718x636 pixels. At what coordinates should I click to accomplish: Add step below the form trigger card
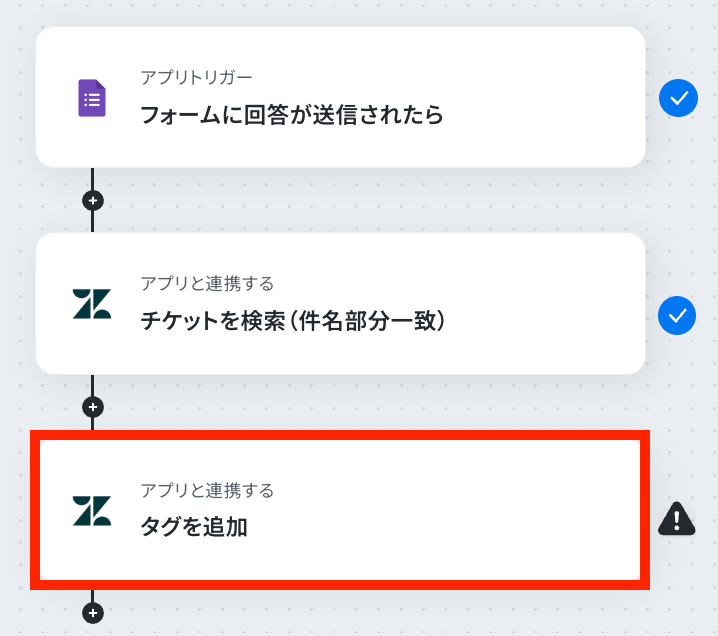[x=93, y=200]
